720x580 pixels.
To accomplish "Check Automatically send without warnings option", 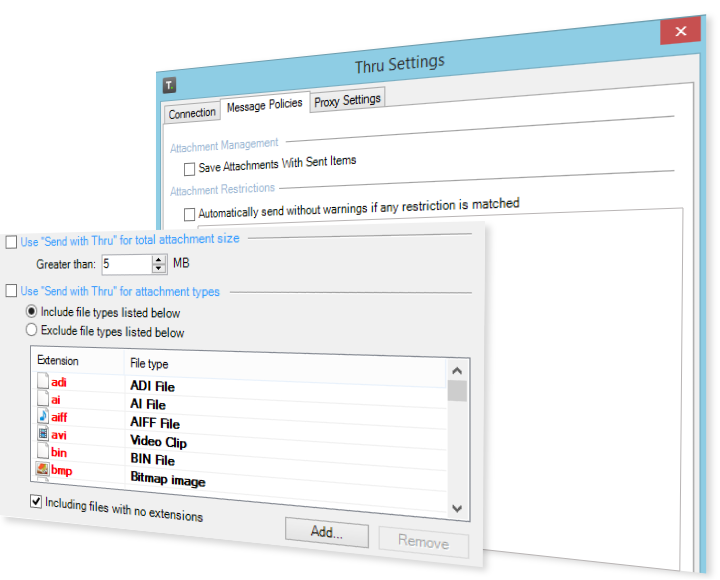I will click(189, 214).
